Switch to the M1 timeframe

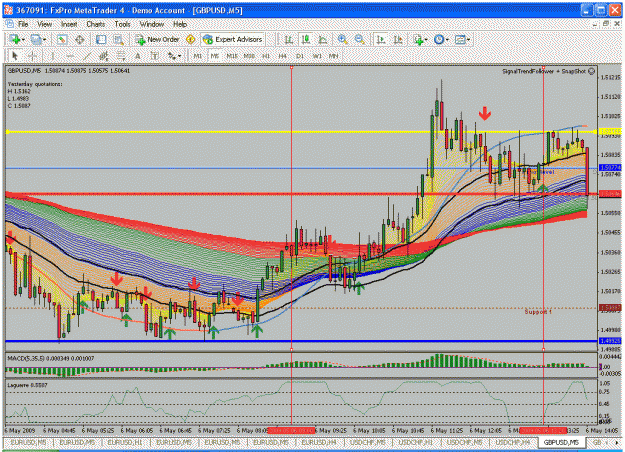pyautogui.click(x=198, y=56)
